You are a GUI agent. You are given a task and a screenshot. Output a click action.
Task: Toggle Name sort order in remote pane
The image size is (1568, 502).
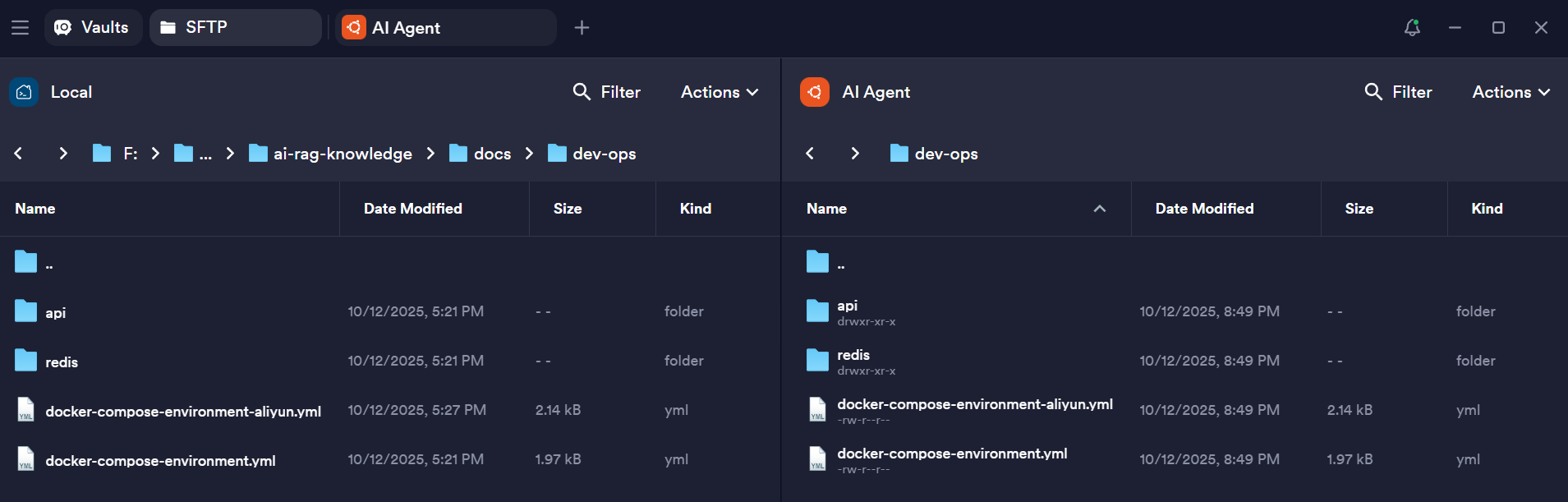pyautogui.click(x=1099, y=209)
